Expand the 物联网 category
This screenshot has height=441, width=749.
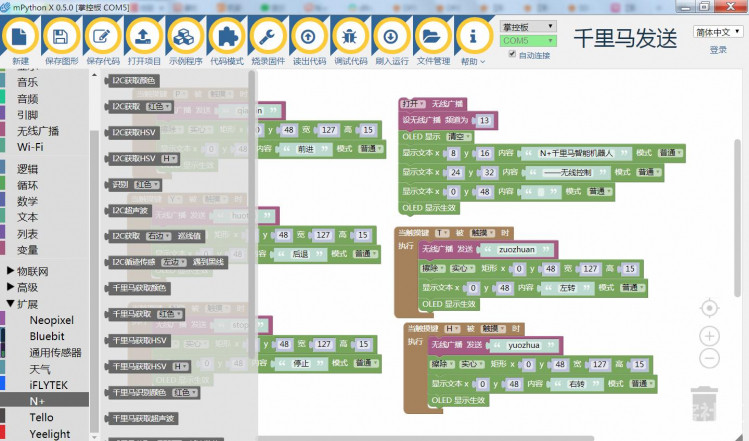pos(28,271)
